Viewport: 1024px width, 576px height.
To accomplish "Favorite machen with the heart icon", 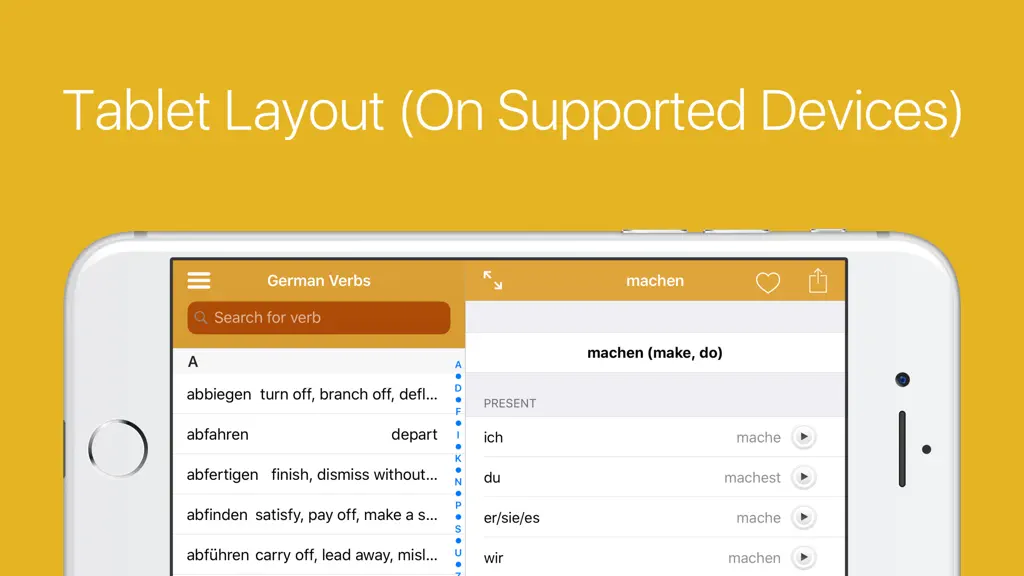I will (x=768, y=282).
